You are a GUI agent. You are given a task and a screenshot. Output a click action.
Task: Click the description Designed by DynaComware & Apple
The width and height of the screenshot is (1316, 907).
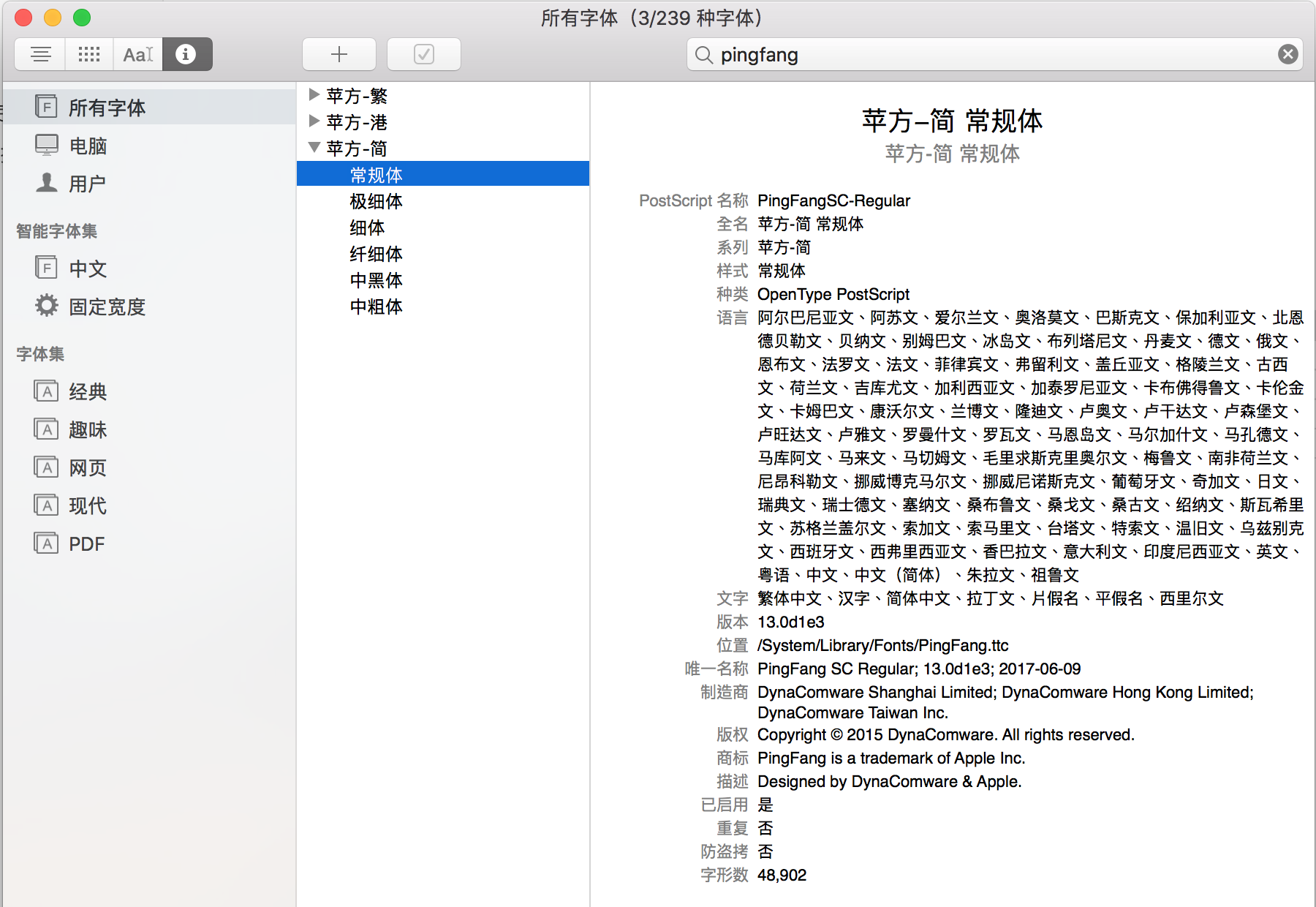point(890,781)
